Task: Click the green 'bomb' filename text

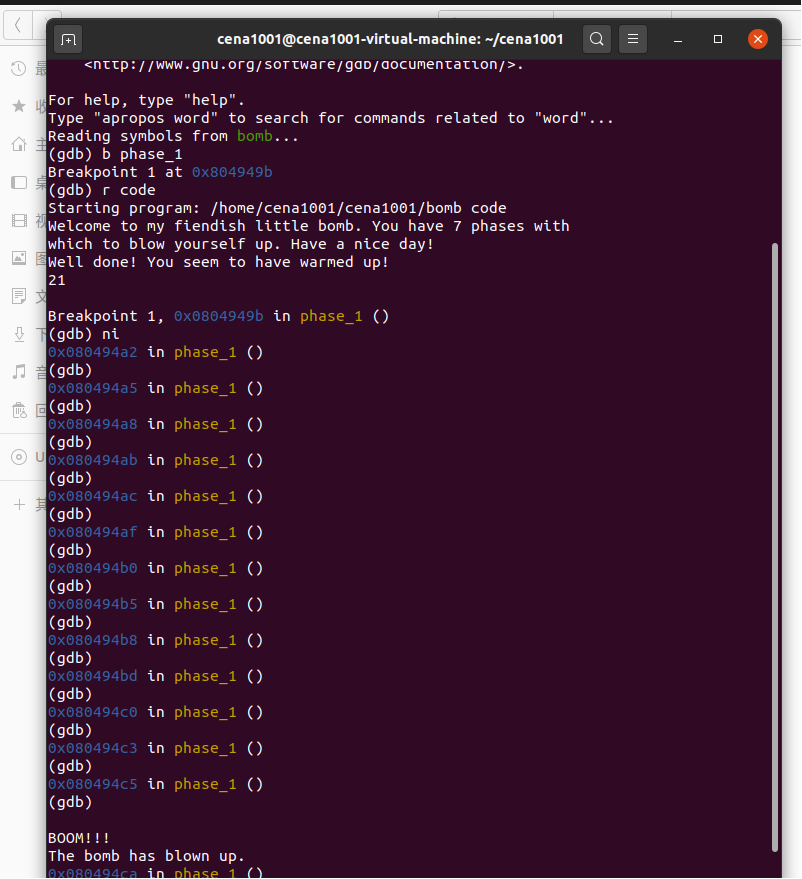Action: click(254, 136)
